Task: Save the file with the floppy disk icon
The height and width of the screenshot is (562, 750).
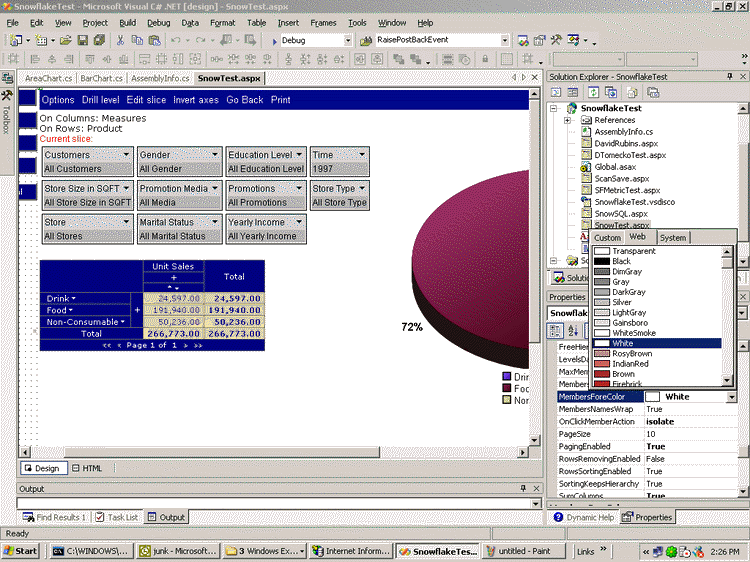Action: (83, 41)
